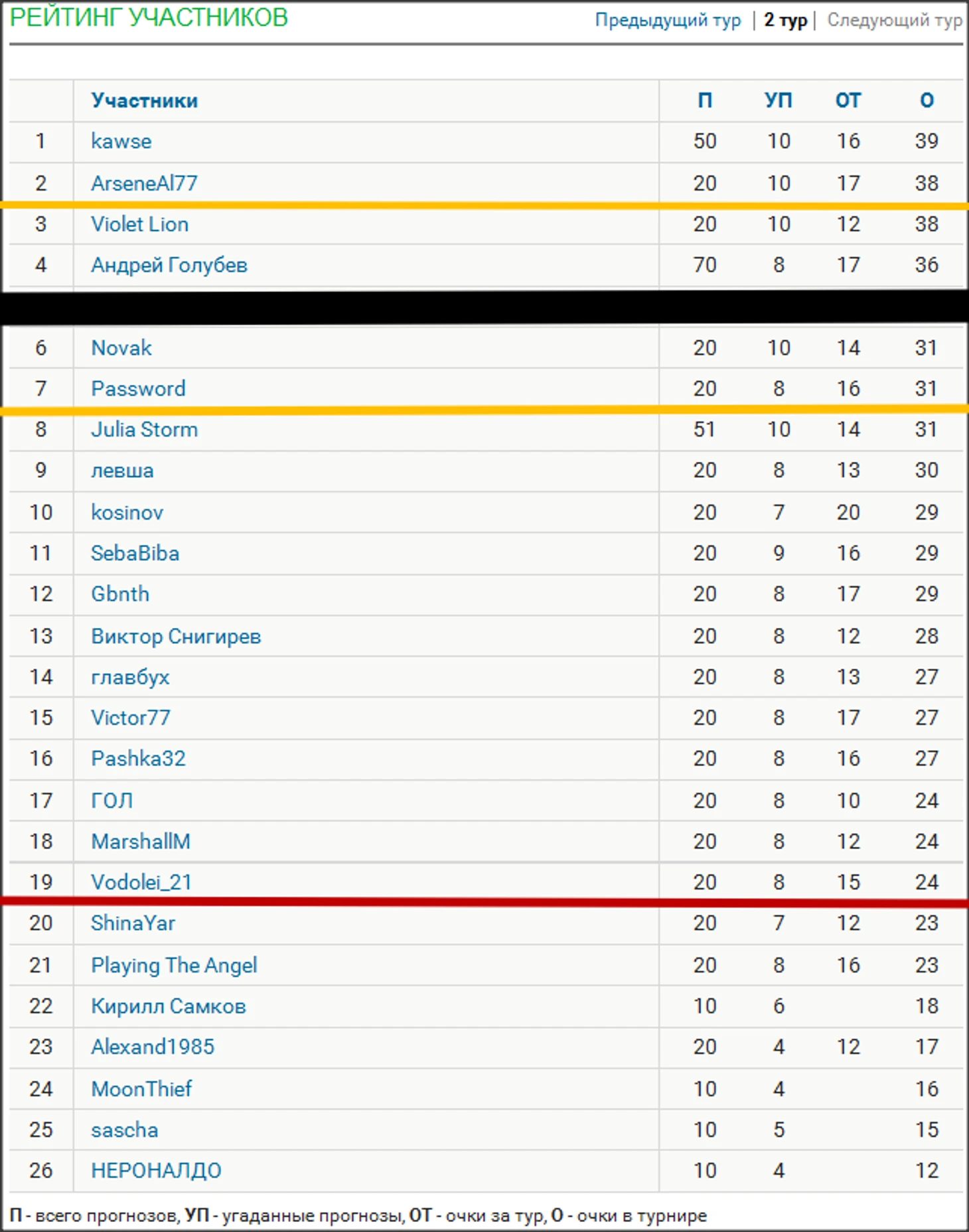Open ArseneAl77 participant link
Viewport: 969px width, 1232px height.
tap(144, 183)
